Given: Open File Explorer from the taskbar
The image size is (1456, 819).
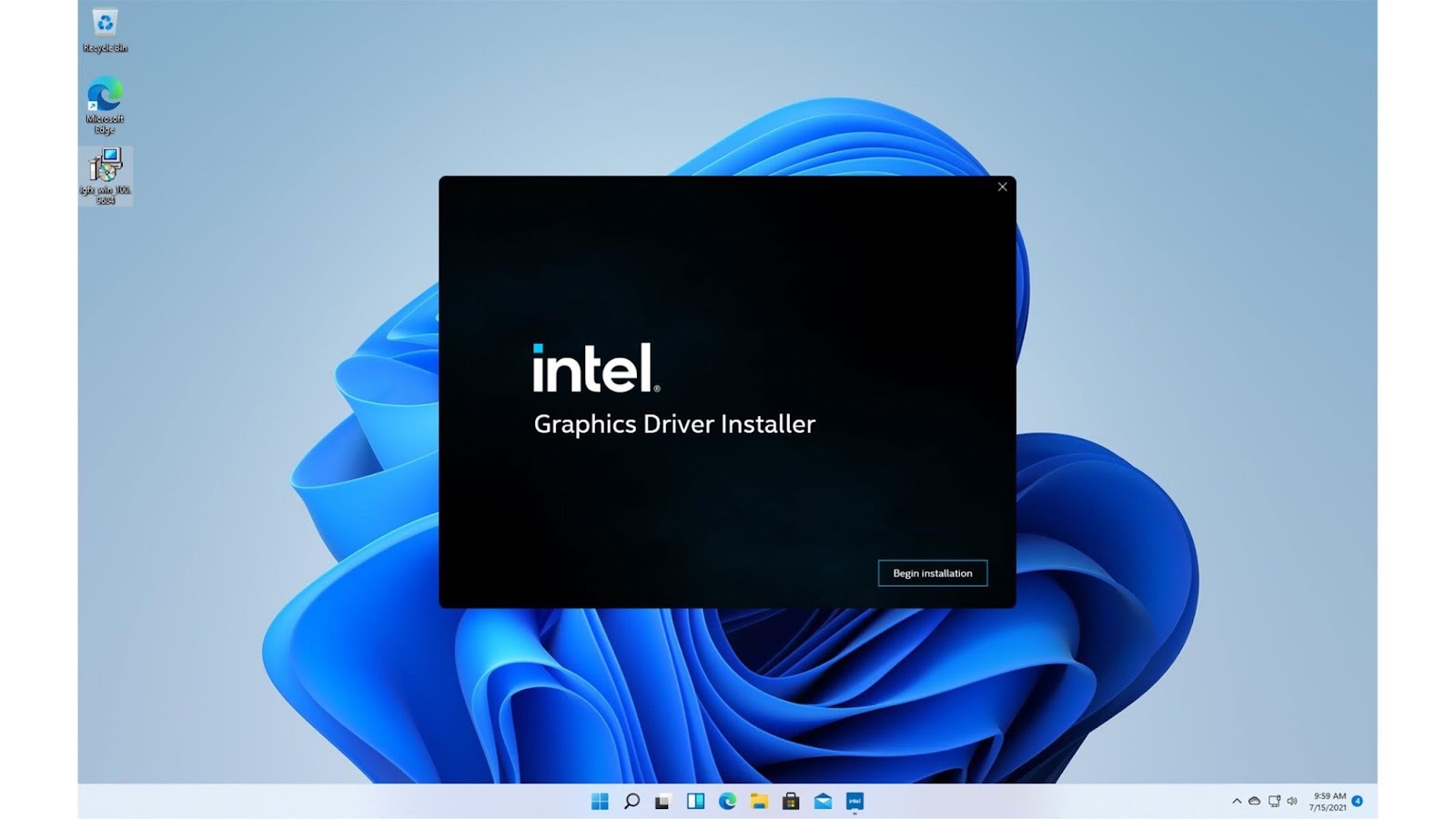Looking at the screenshot, I should (759, 801).
